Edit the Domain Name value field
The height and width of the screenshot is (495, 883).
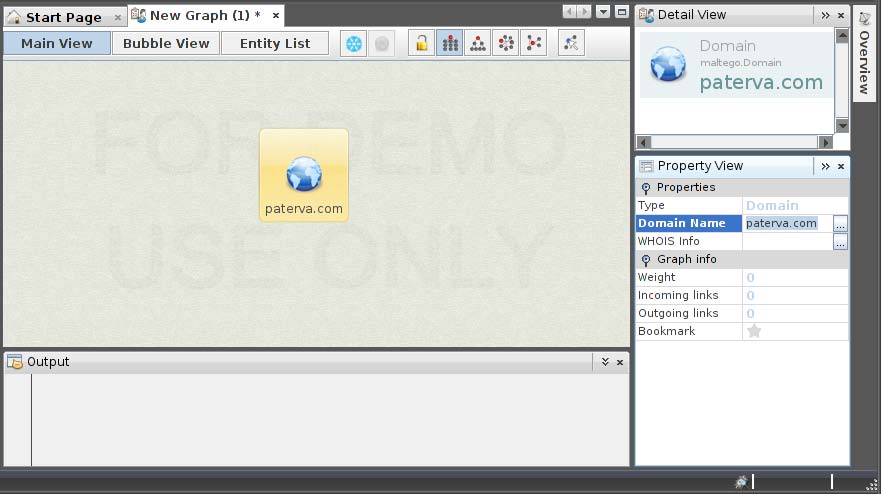coord(786,224)
